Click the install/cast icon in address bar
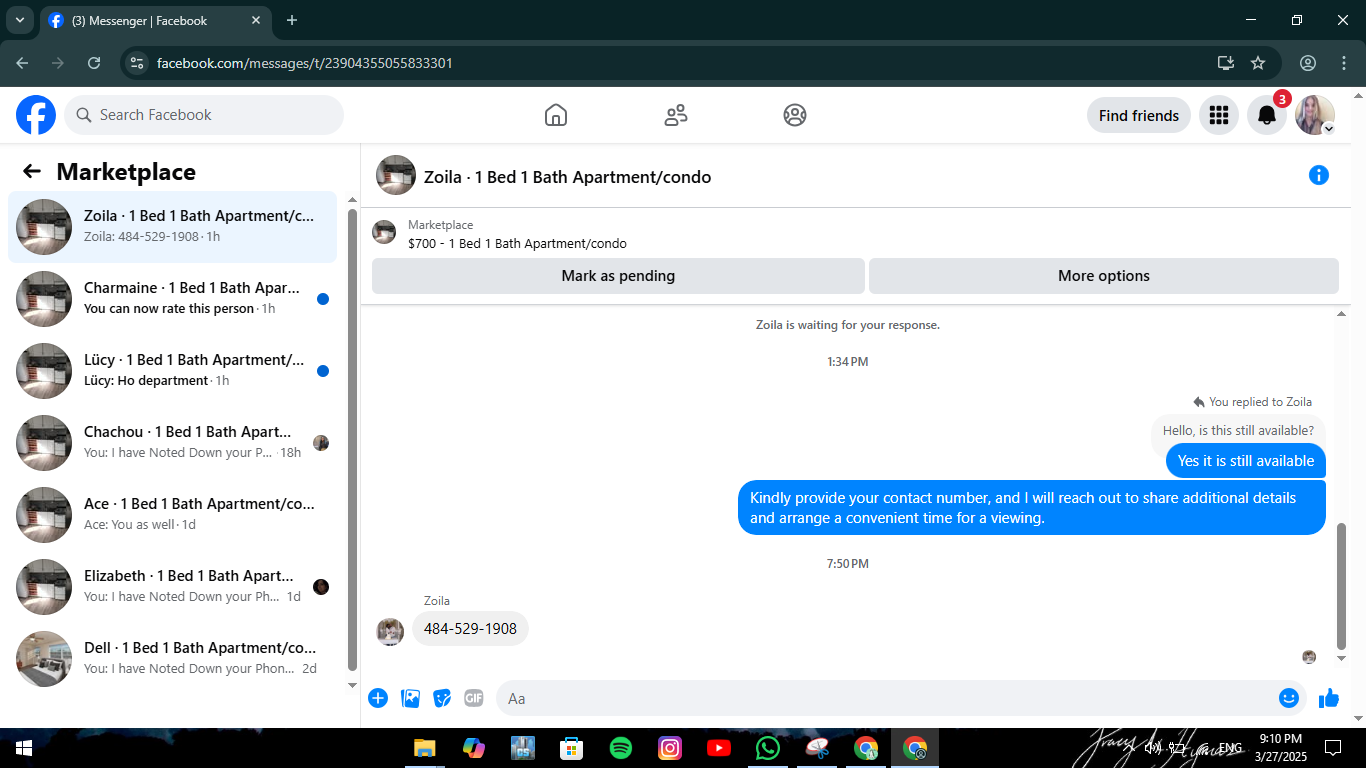The height and width of the screenshot is (768, 1366). (x=1226, y=63)
